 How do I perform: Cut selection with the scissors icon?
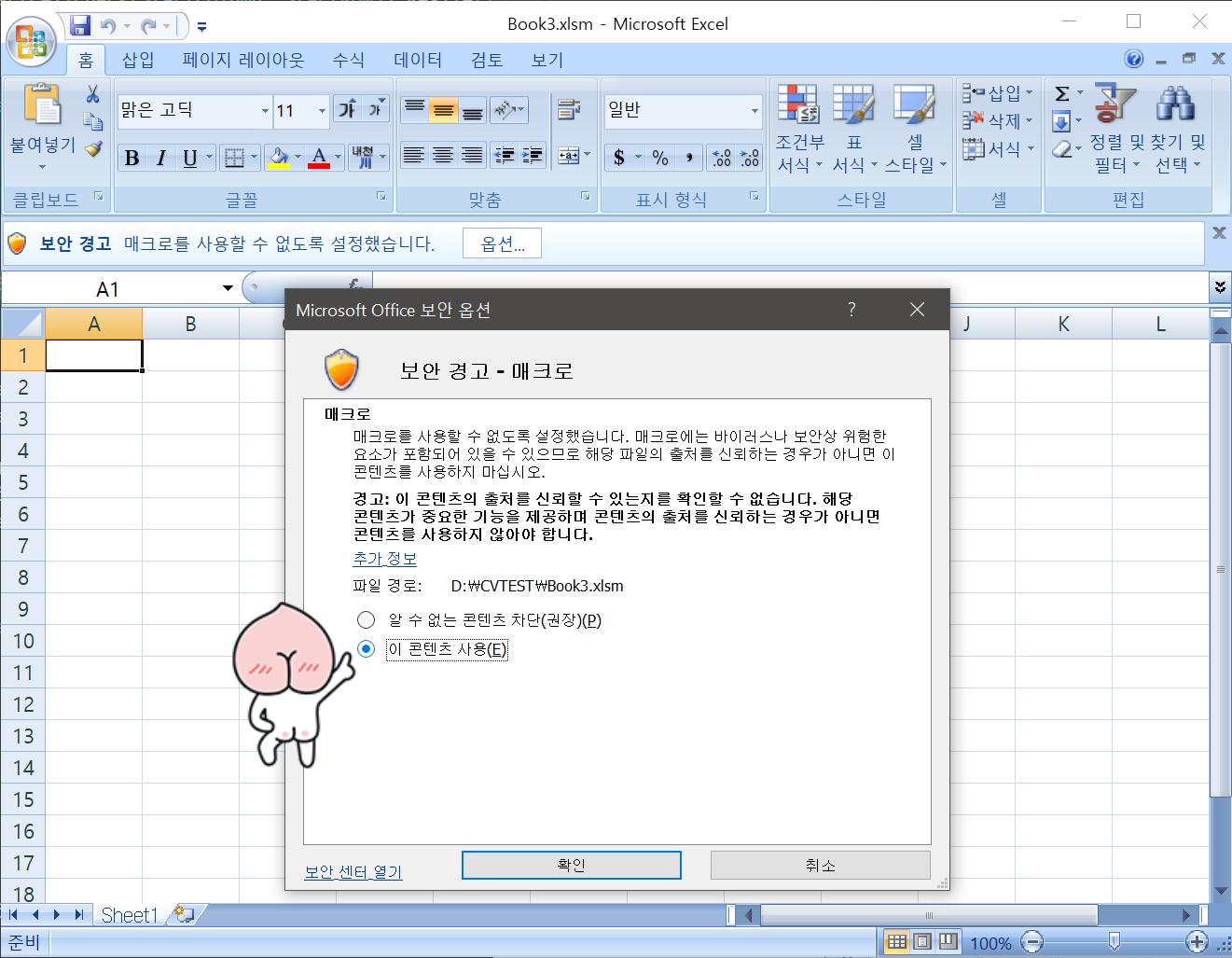coord(92,94)
